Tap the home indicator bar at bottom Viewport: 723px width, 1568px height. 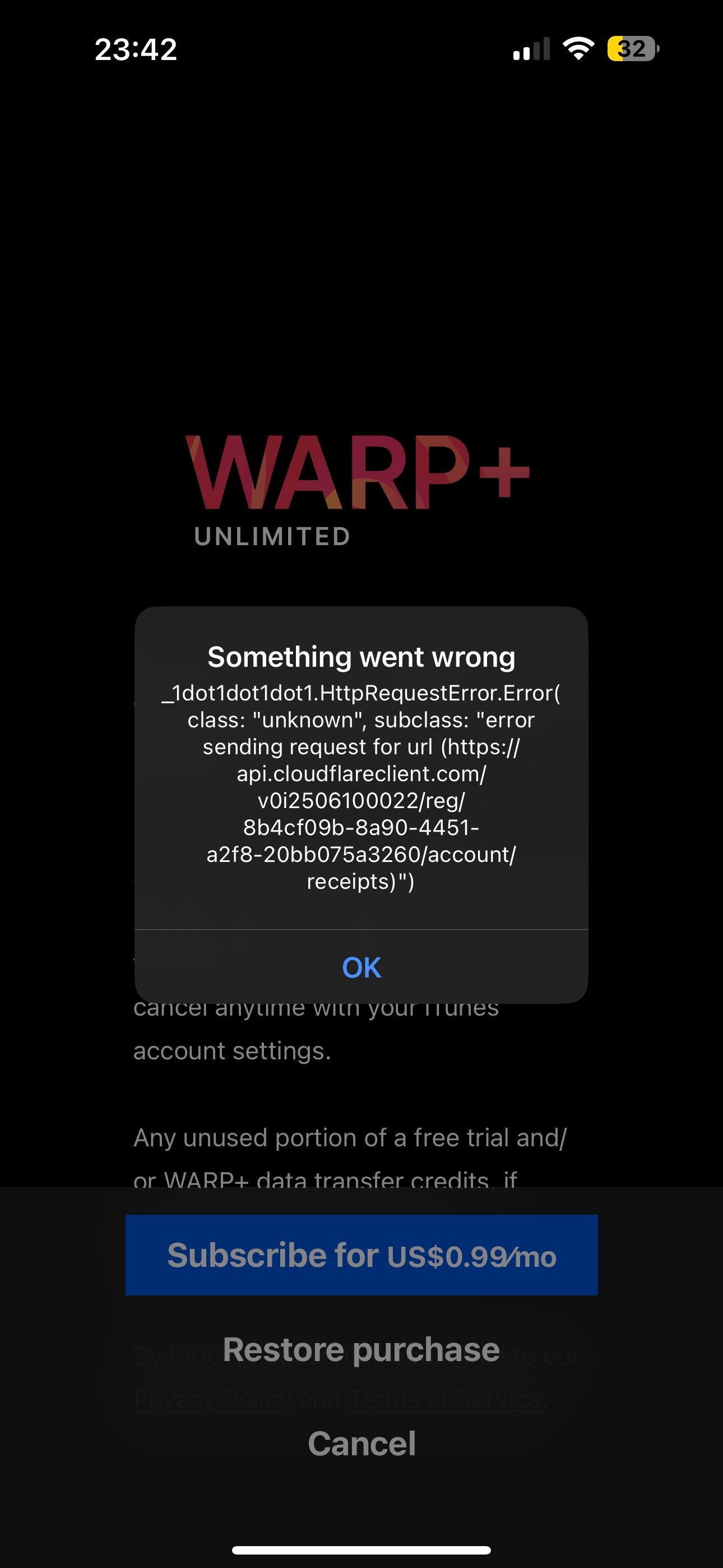(x=361, y=1549)
